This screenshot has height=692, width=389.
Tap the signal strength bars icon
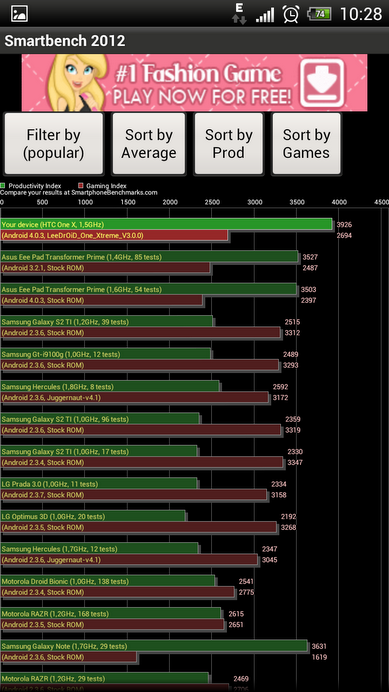pyautogui.click(x=265, y=15)
